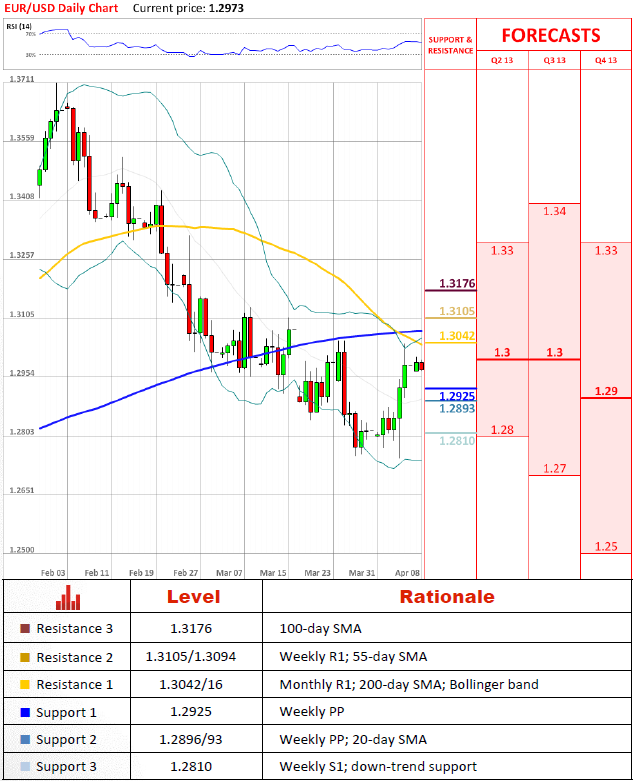Select the Q2 13 forecast column header
The width and height of the screenshot is (634, 781).
[502, 60]
